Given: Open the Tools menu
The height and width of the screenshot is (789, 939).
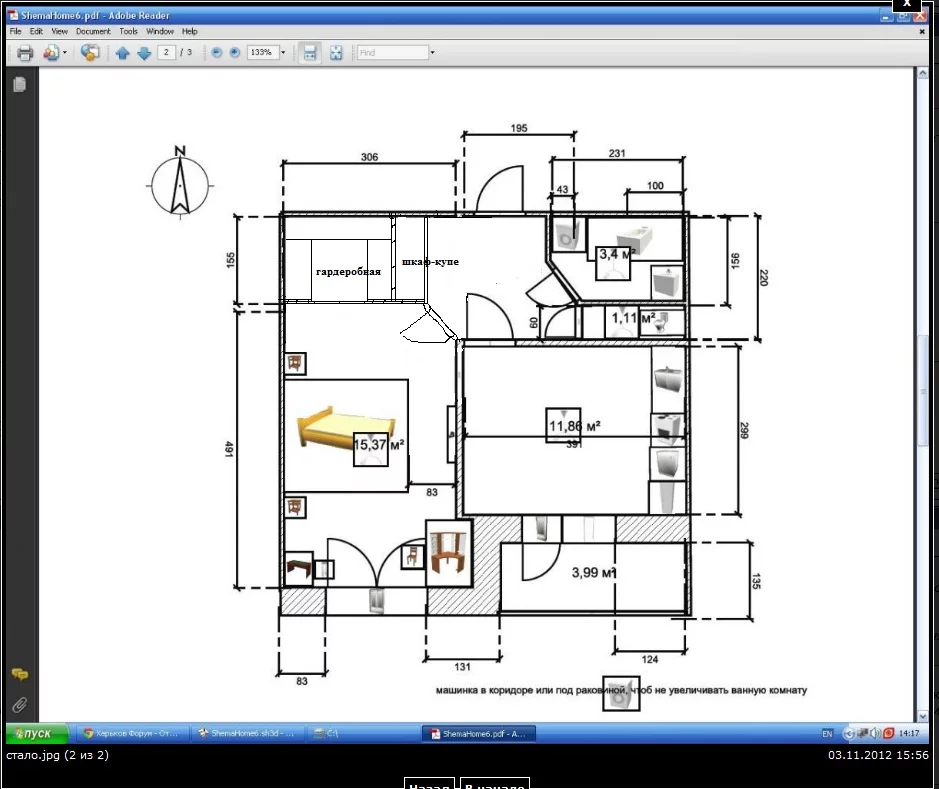Looking at the screenshot, I should pyautogui.click(x=128, y=31).
